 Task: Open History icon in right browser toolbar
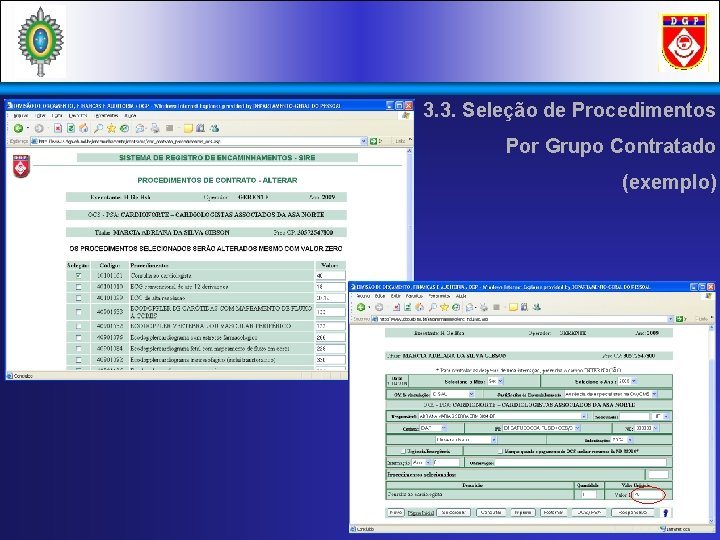456,307
